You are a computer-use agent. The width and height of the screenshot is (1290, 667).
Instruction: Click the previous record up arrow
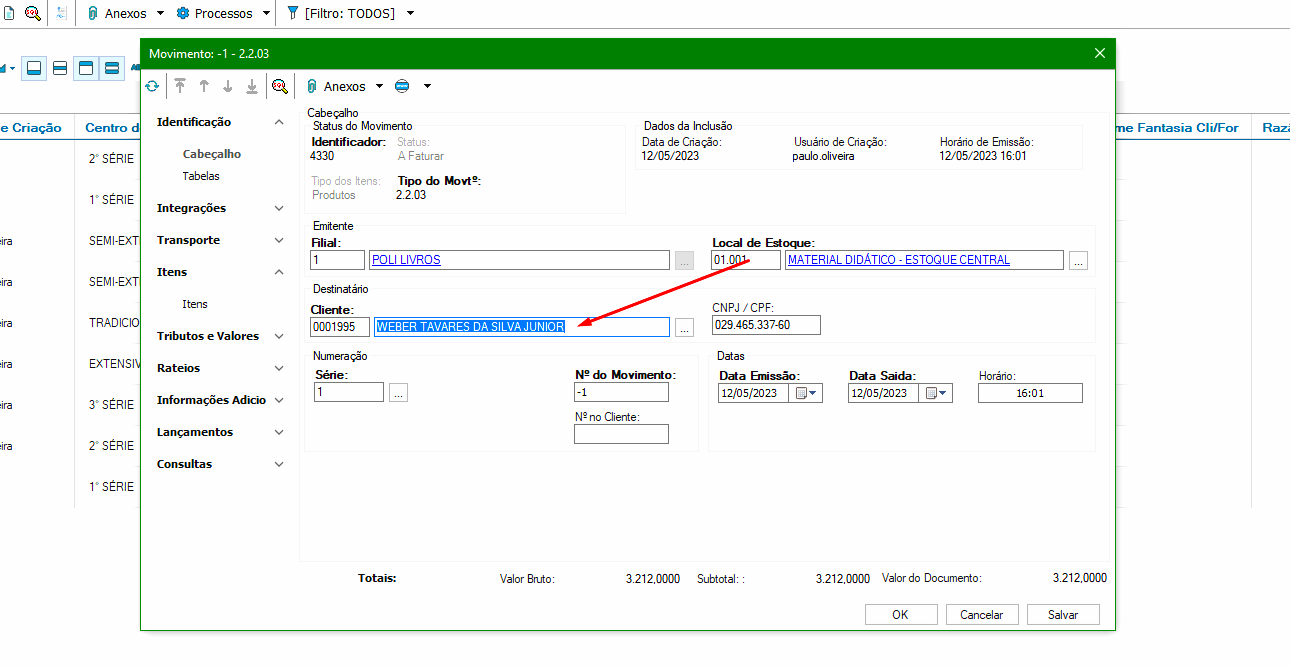(204, 87)
